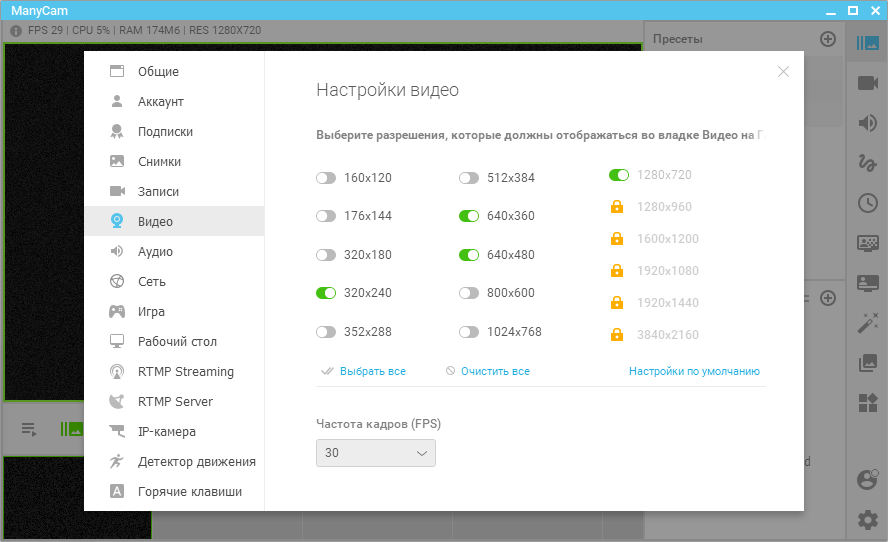Toggle the 1024x768 resolution switch
Viewport: 888px width, 542px height.
(469, 332)
